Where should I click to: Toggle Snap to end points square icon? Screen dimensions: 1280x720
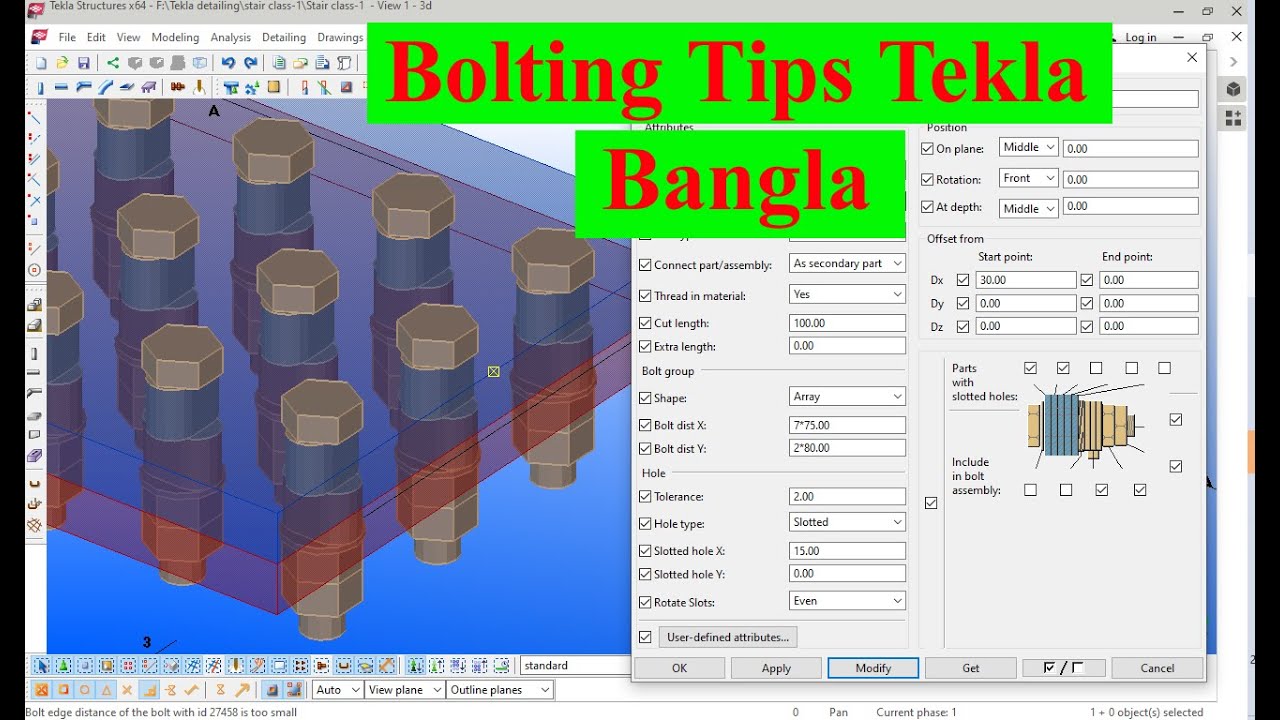pos(63,689)
